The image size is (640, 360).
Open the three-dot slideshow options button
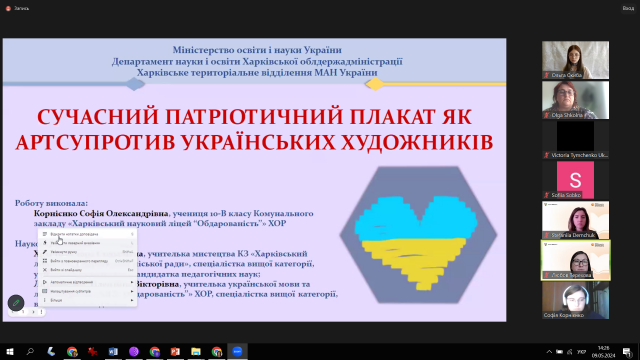pos(41,312)
